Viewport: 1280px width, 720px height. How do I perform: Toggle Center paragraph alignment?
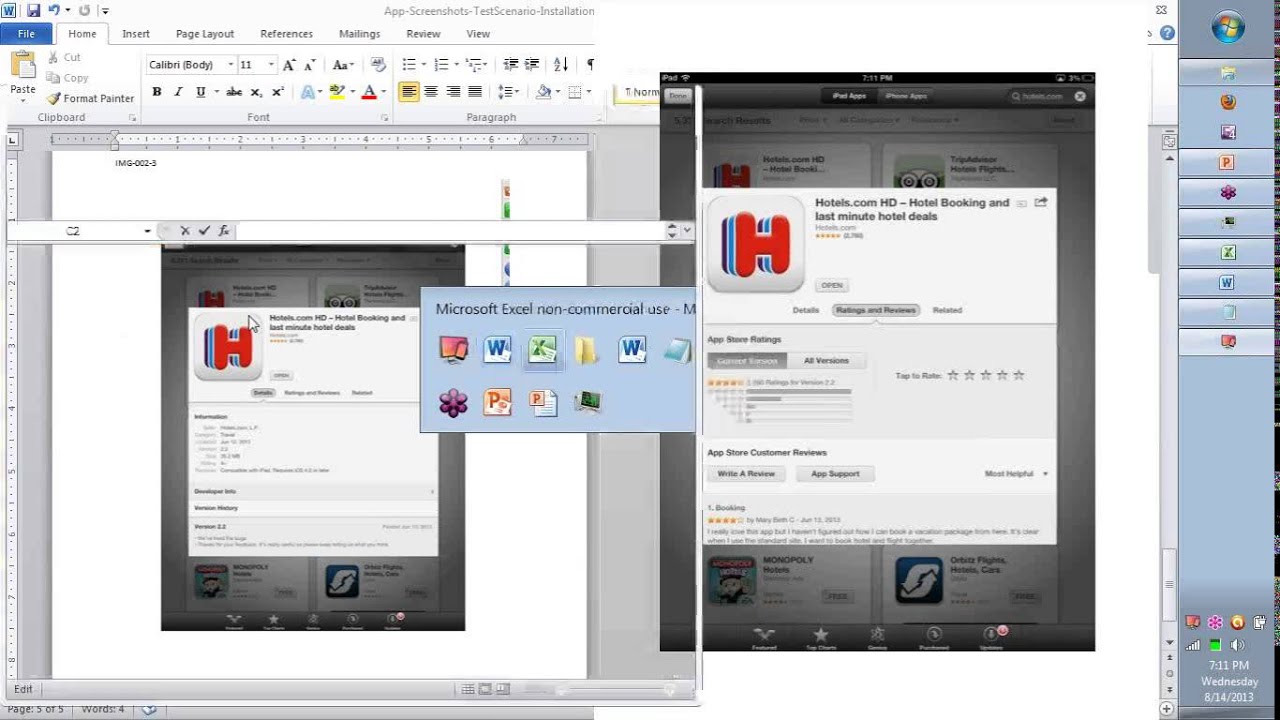(x=431, y=92)
